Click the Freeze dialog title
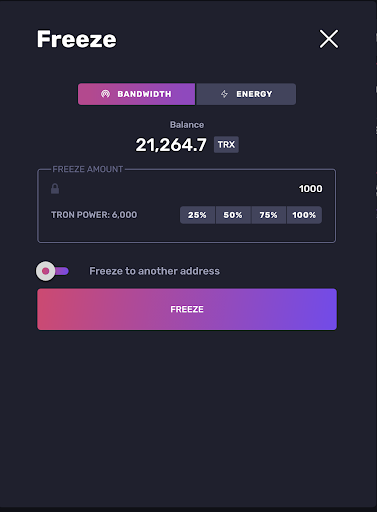The height and width of the screenshot is (512, 377). click(x=77, y=39)
